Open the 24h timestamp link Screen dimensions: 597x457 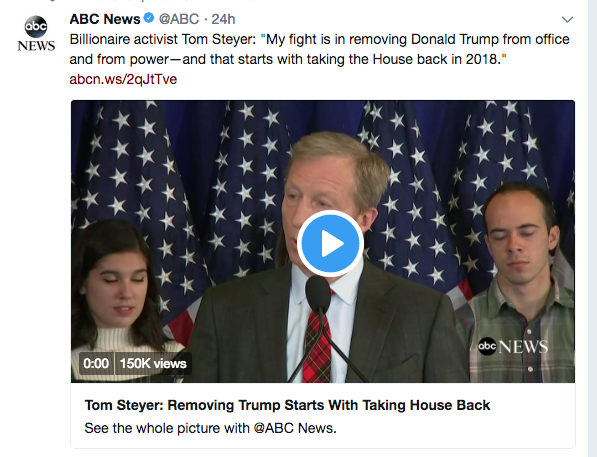click(x=223, y=19)
